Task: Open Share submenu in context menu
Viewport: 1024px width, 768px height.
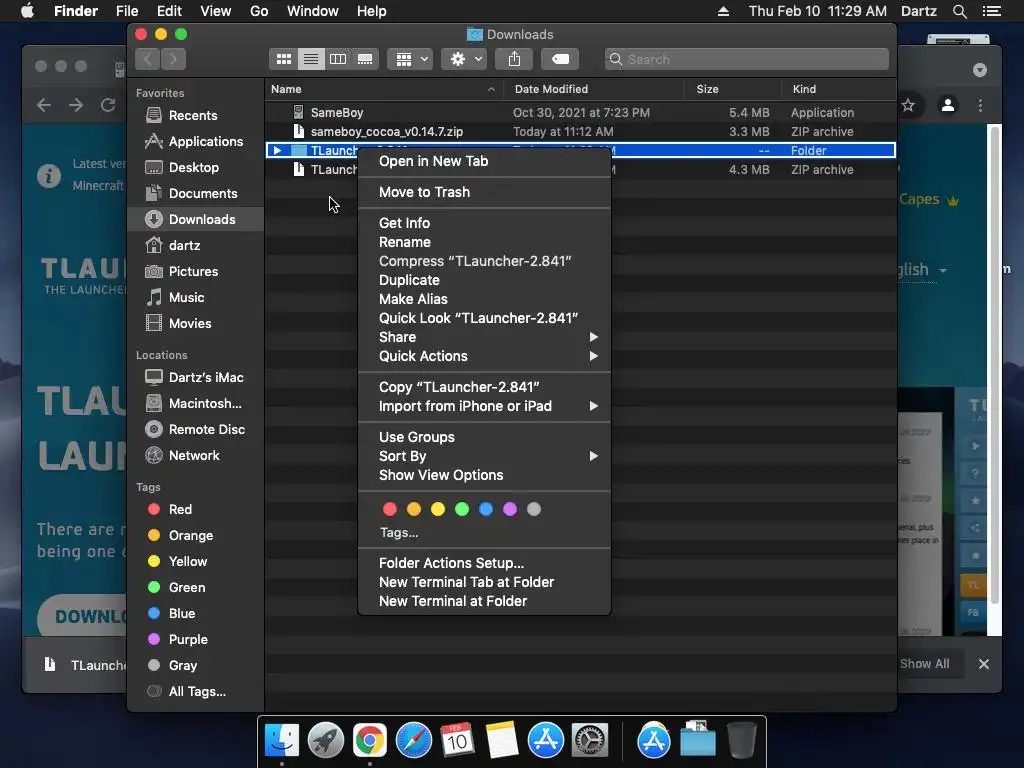Action: (x=484, y=337)
